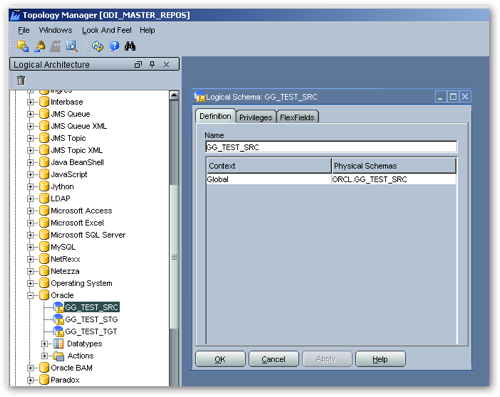Screen dimensions: 500x397
Task: Close the Logical Architecture panel
Action: (x=166, y=64)
